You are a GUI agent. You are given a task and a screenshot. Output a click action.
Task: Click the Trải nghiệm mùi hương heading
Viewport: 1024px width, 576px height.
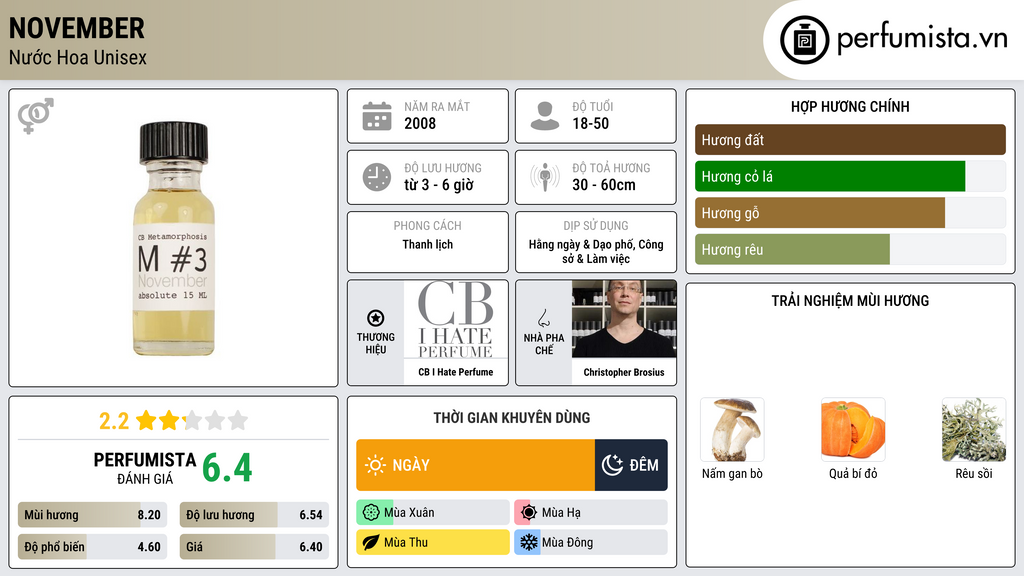(850, 301)
